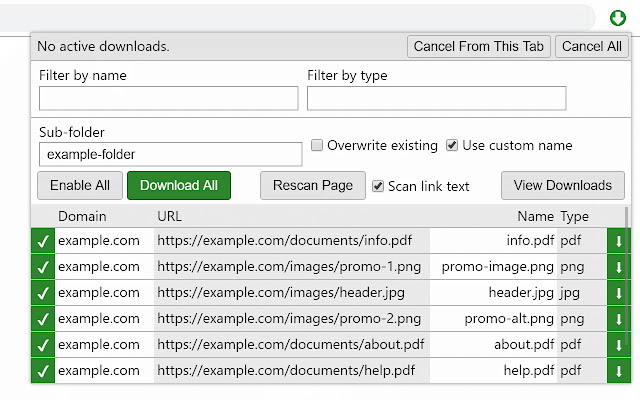Sort list by the Type column header
The height and width of the screenshot is (400, 640).
click(x=574, y=216)
